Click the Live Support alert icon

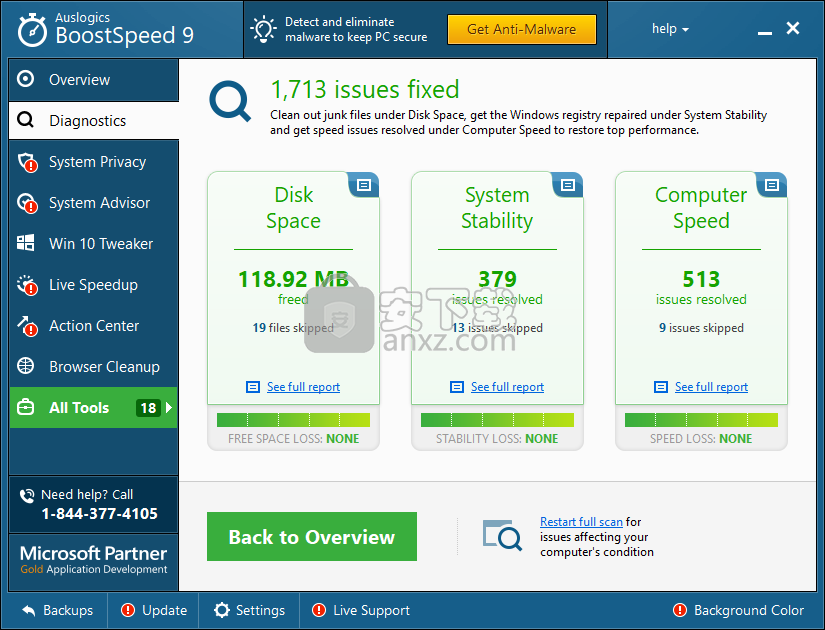pos(319,610)
